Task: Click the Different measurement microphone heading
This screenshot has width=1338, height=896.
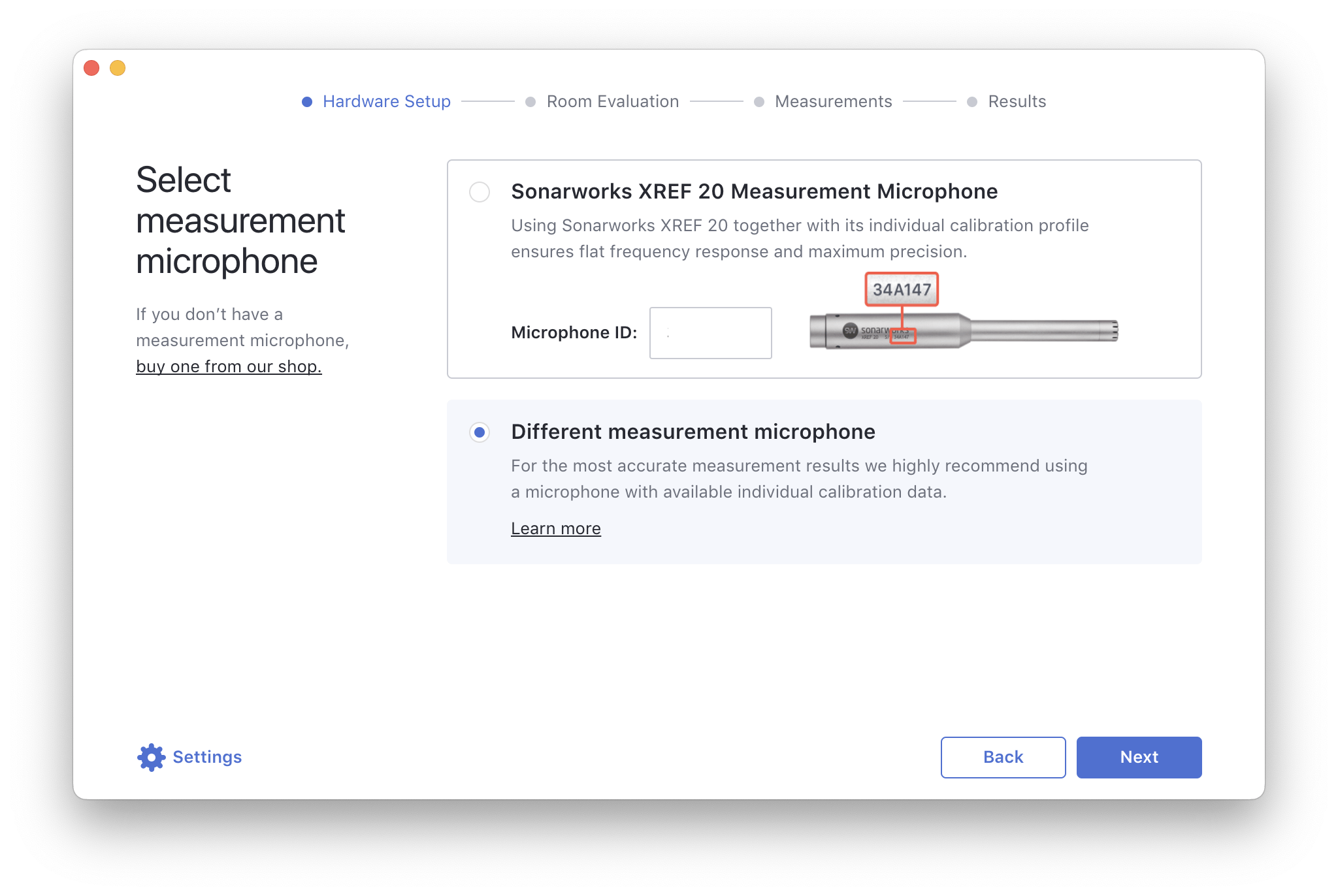Action: pos(693,432)
